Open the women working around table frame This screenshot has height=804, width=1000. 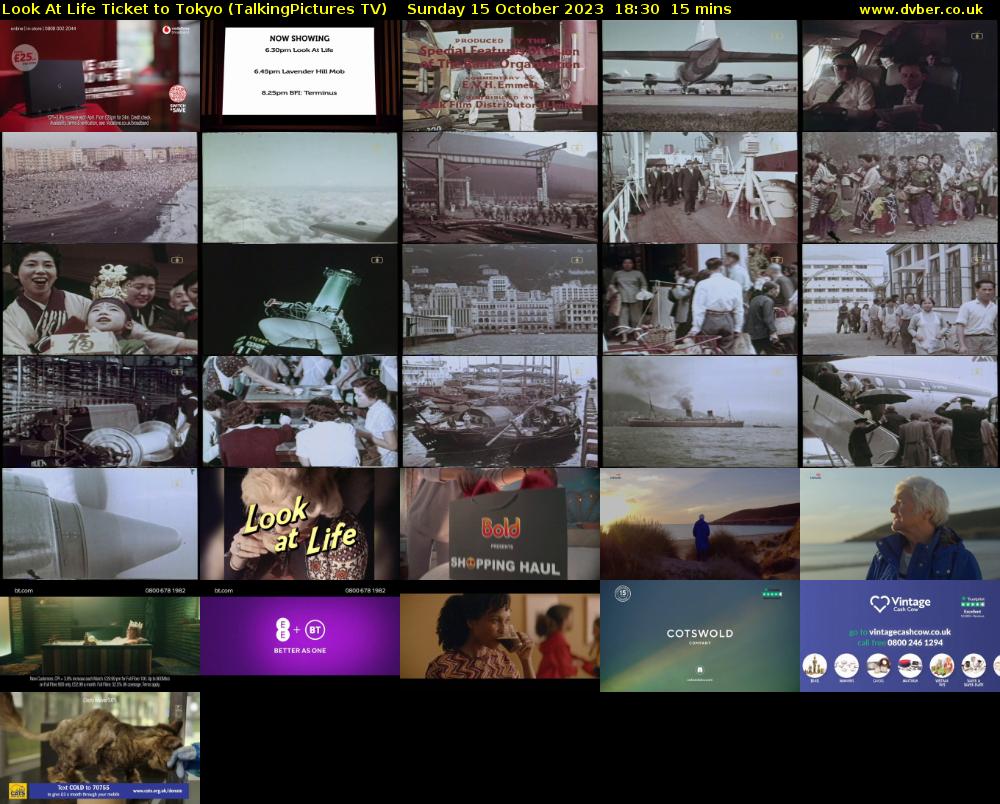pos(300,411)
